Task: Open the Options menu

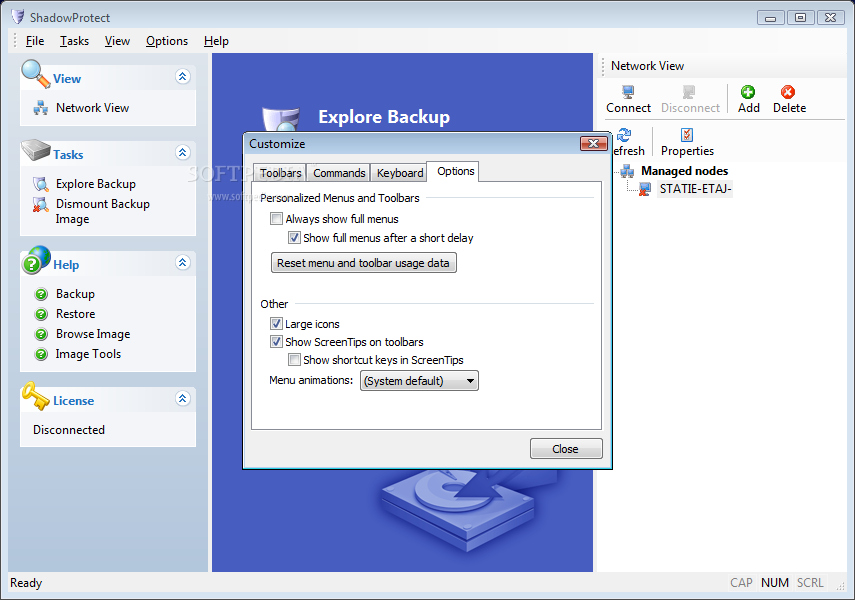Action: pyautogui.click(x=167, y=41)
